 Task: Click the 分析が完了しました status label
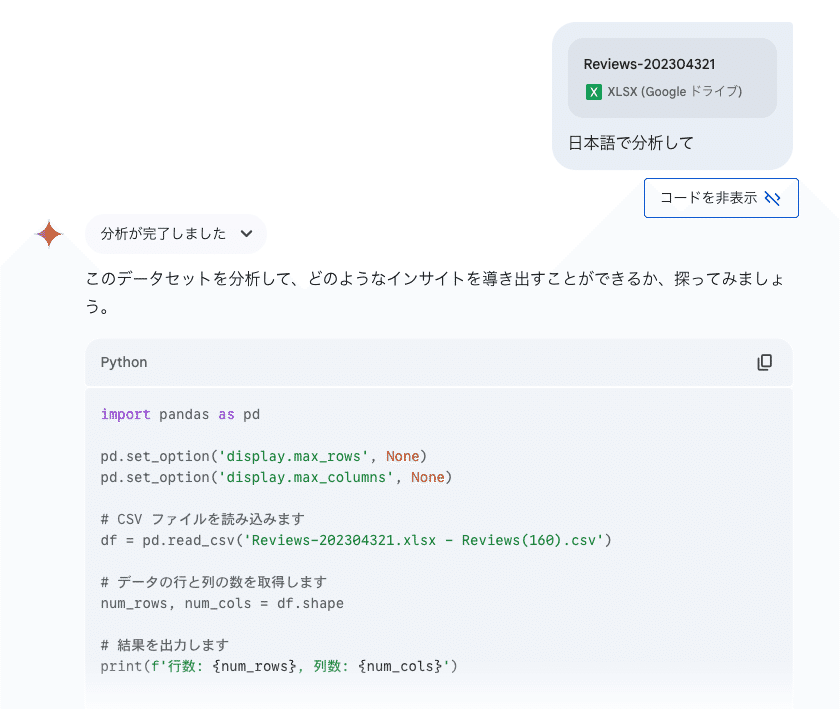click(x=163, y=234)
